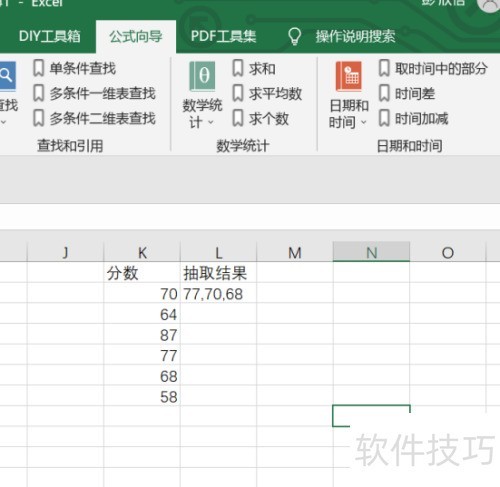The height and width of the screenshot is (487, 500).
Task: Click the 求平均数 command
Action: coord(267,93)
